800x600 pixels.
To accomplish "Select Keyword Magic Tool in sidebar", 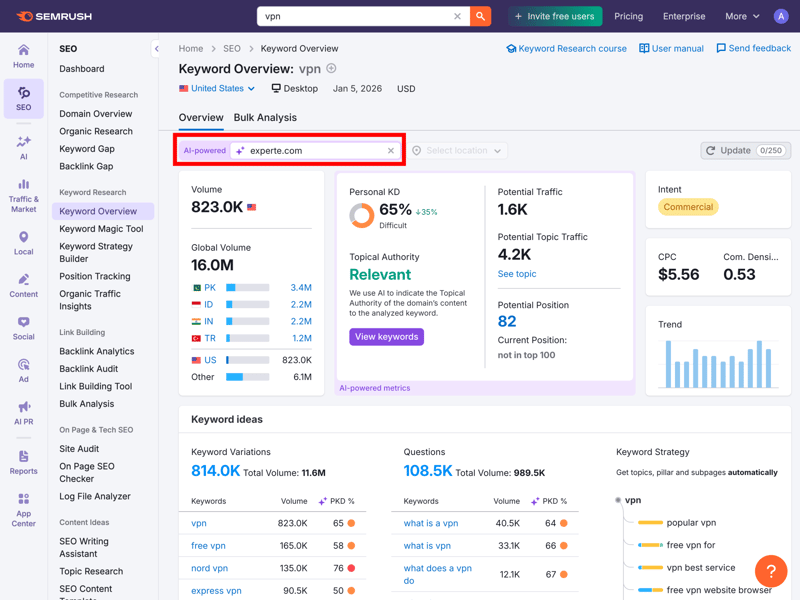I will click(x=101, y=229).
